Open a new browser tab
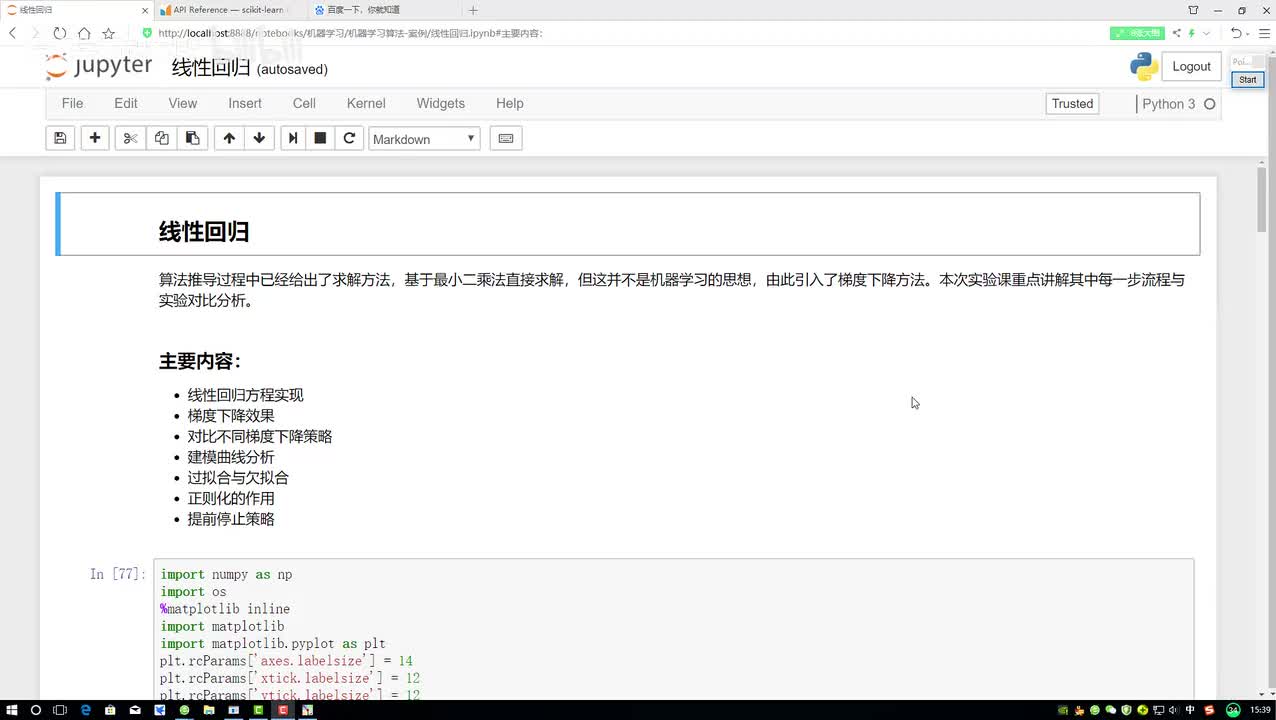 473,10
